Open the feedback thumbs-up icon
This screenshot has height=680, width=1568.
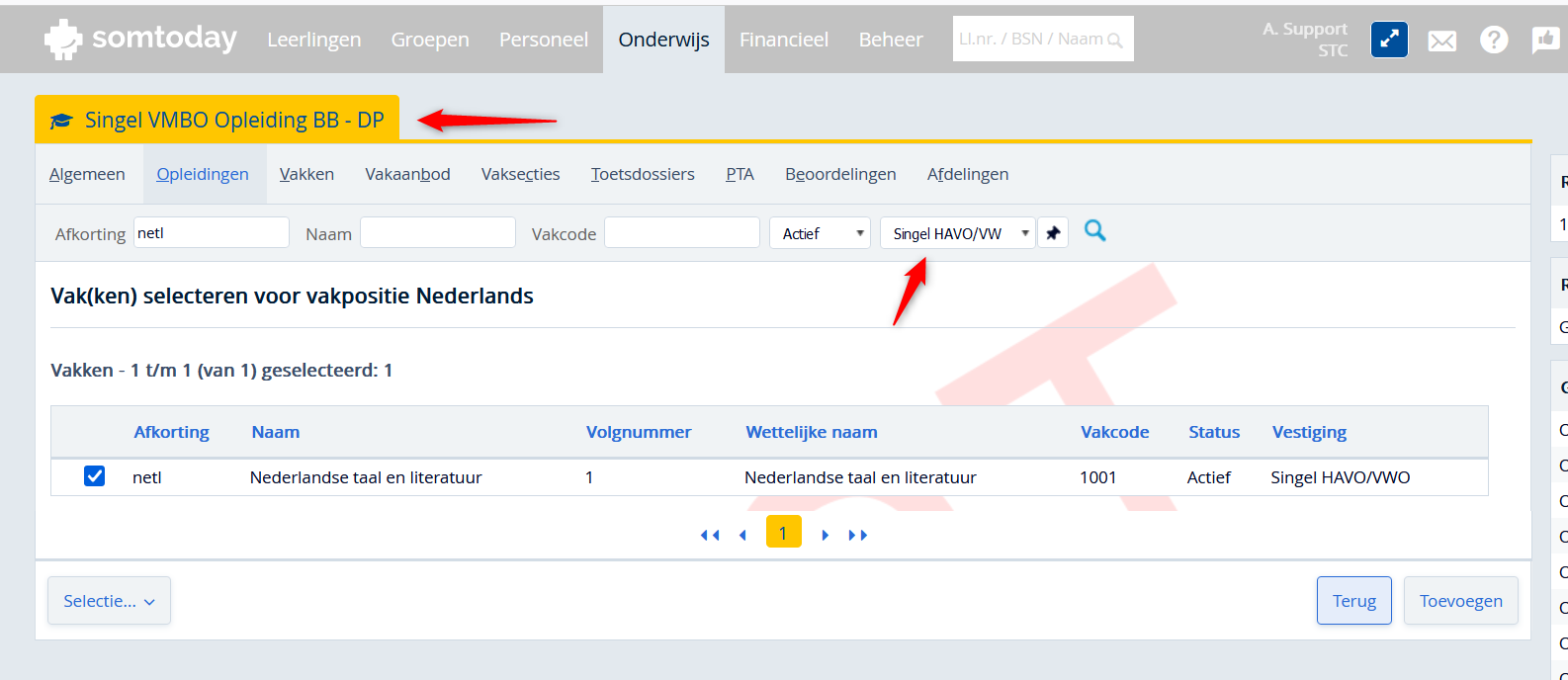(x=1545, y=40)
